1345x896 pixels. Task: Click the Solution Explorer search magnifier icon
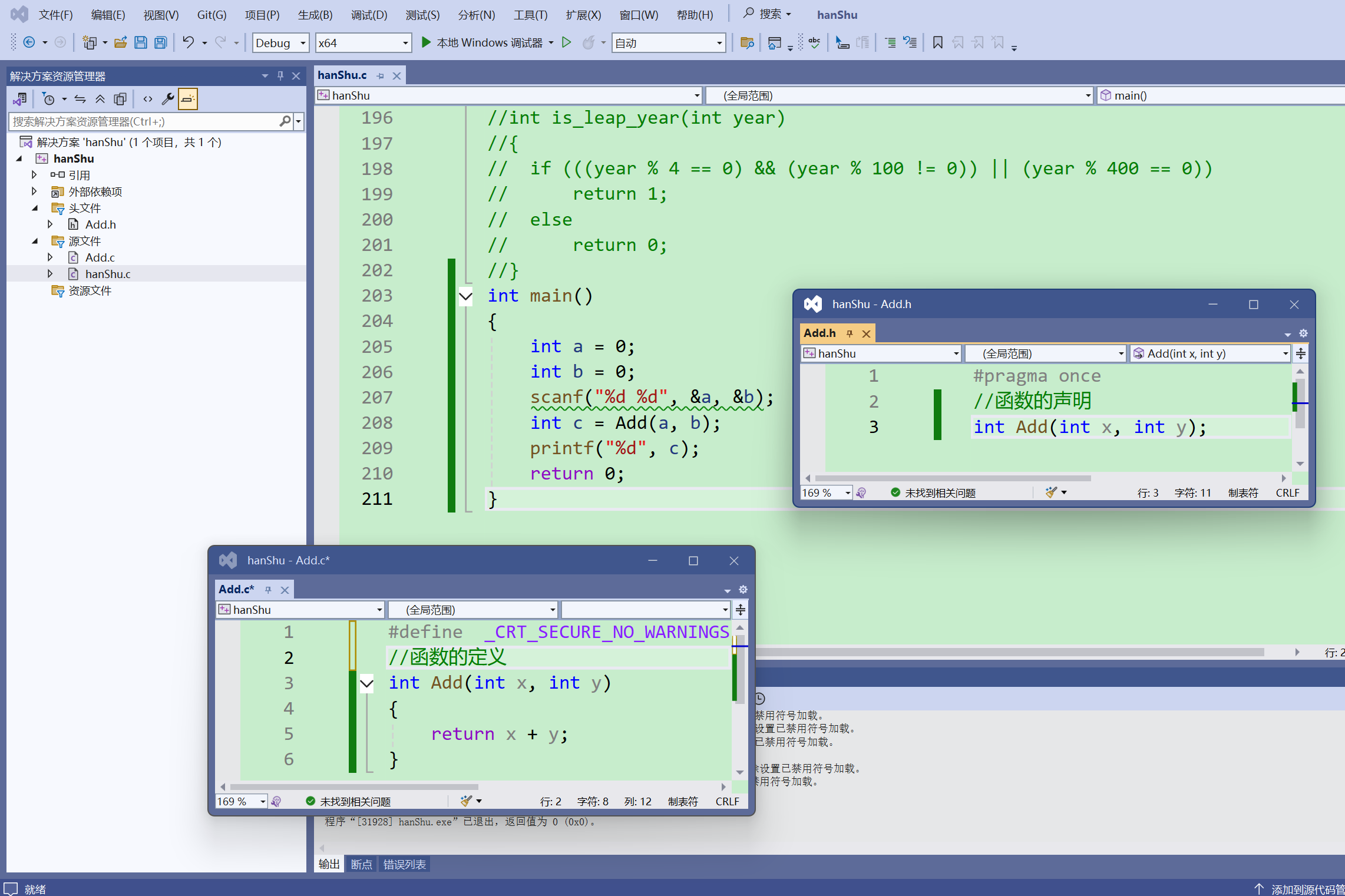[285, 121]
